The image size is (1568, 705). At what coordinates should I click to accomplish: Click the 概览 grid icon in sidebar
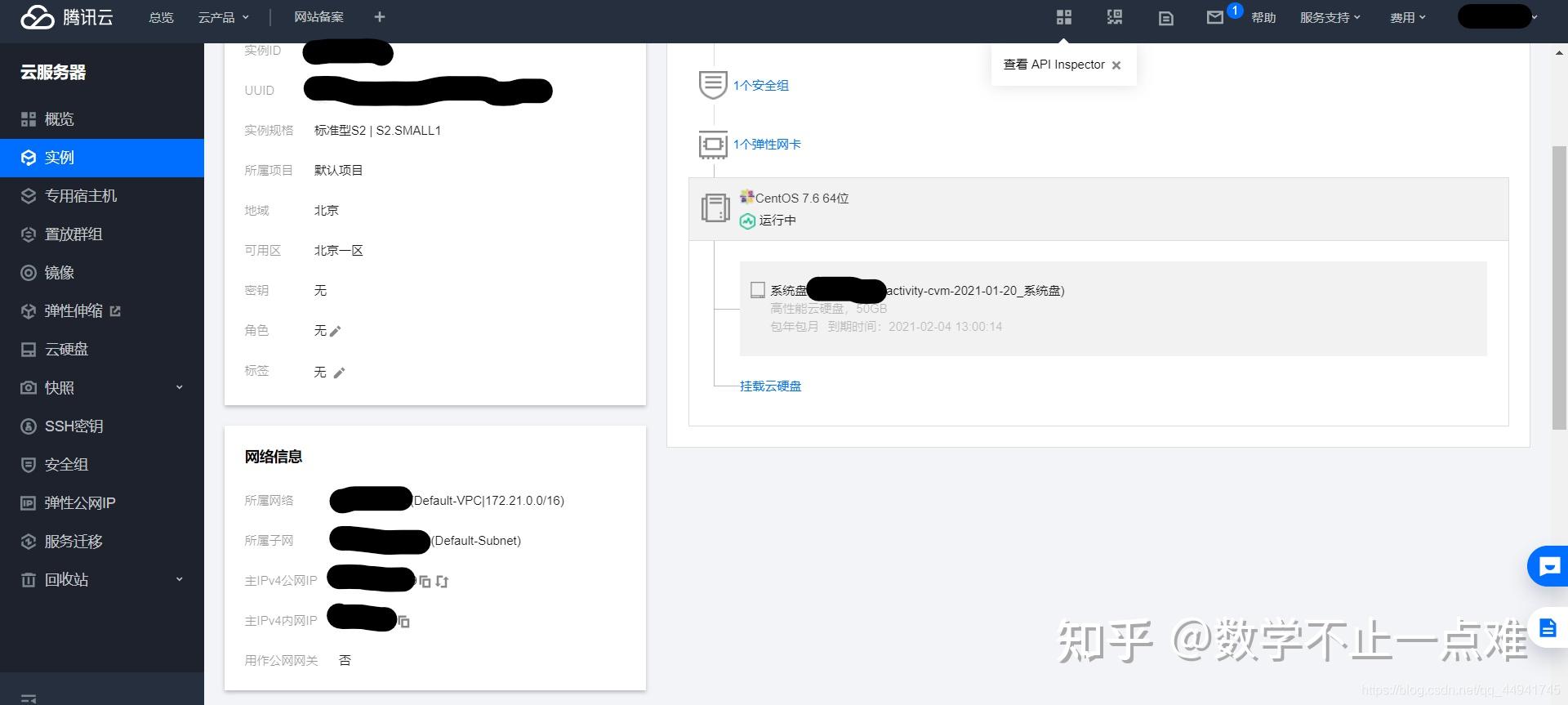point(29,119)
